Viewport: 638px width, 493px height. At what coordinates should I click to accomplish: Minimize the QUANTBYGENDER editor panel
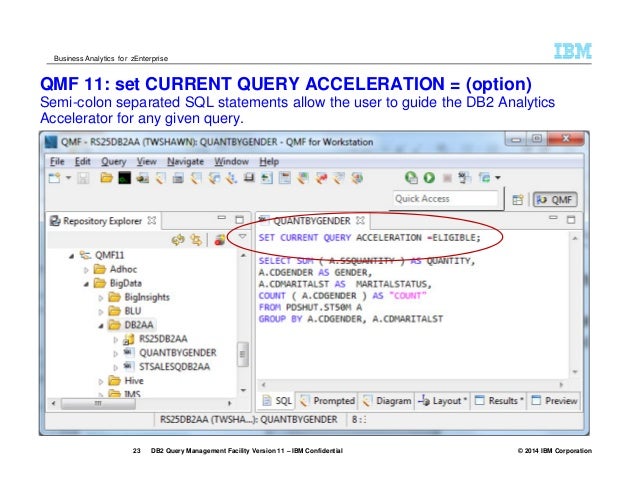pyautogui.click(x=553, y=218)
